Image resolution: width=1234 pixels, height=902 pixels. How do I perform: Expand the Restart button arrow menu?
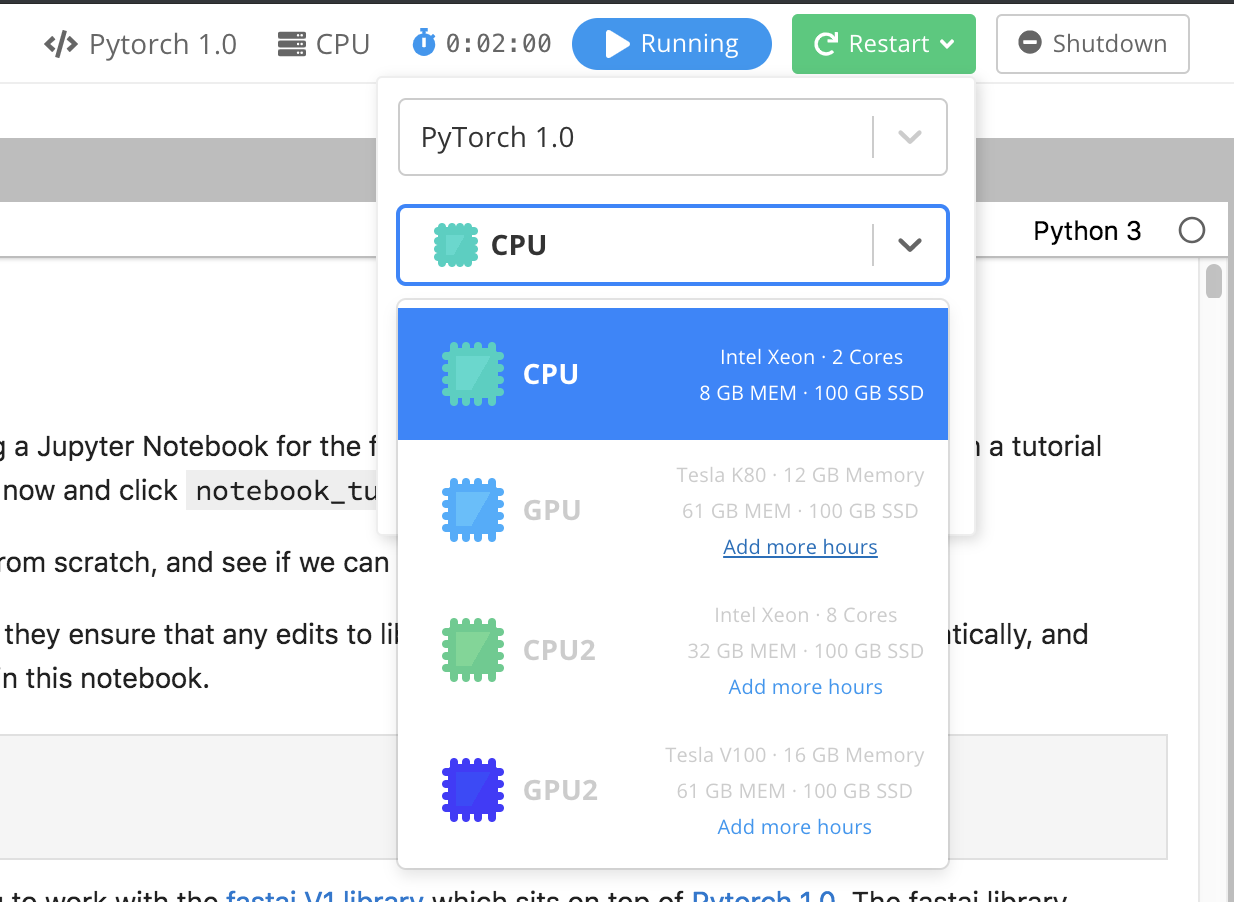[x=948, y=44]
